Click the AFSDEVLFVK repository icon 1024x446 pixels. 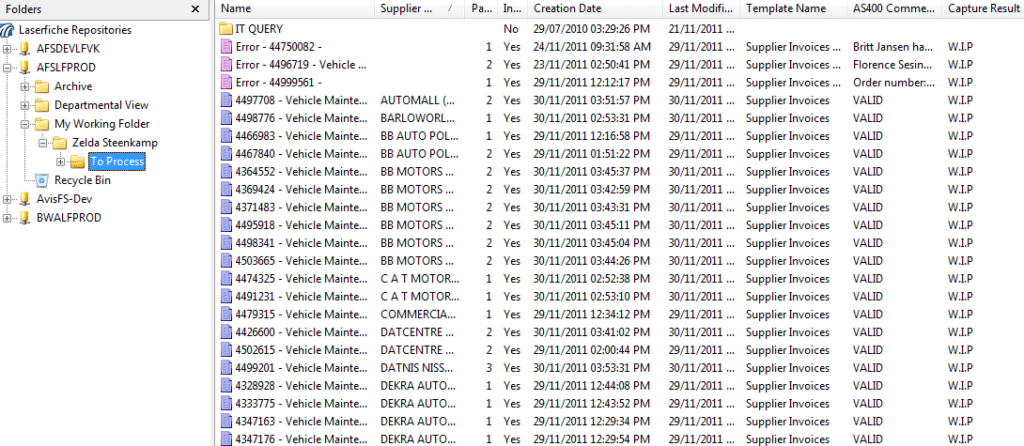click(x=25, y=49)
